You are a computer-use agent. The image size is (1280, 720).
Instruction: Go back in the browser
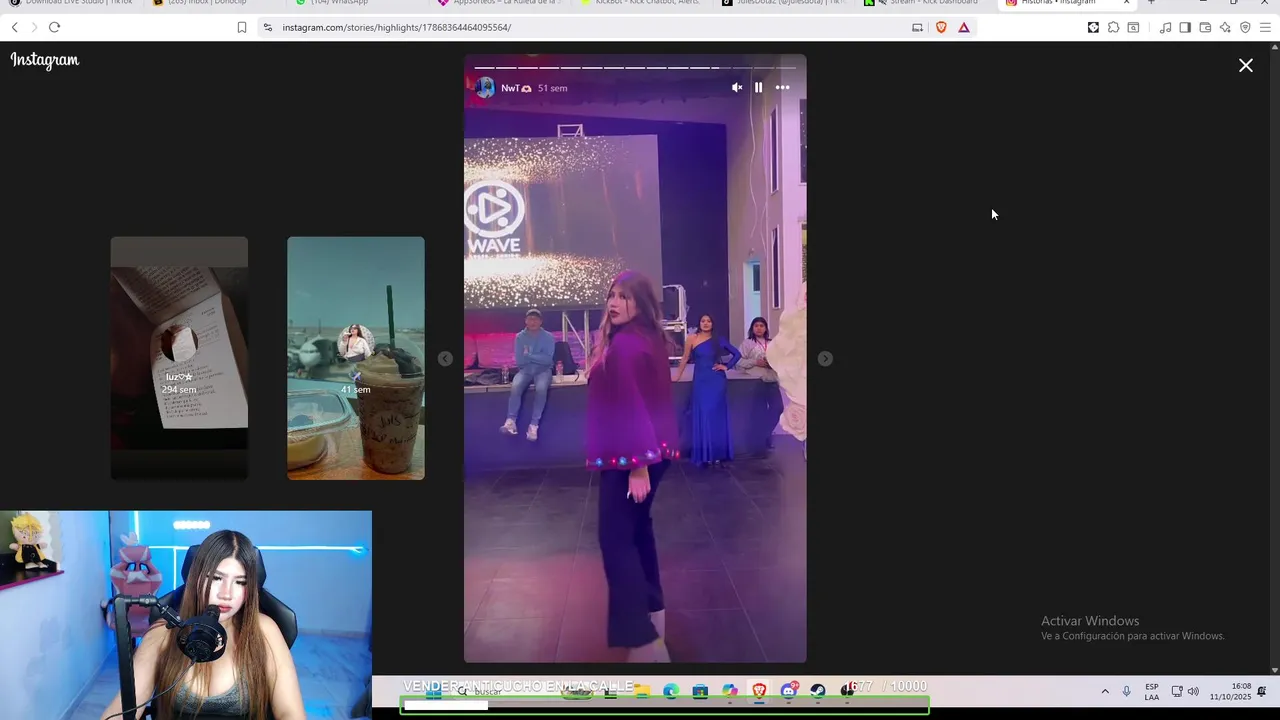point(14,27)
